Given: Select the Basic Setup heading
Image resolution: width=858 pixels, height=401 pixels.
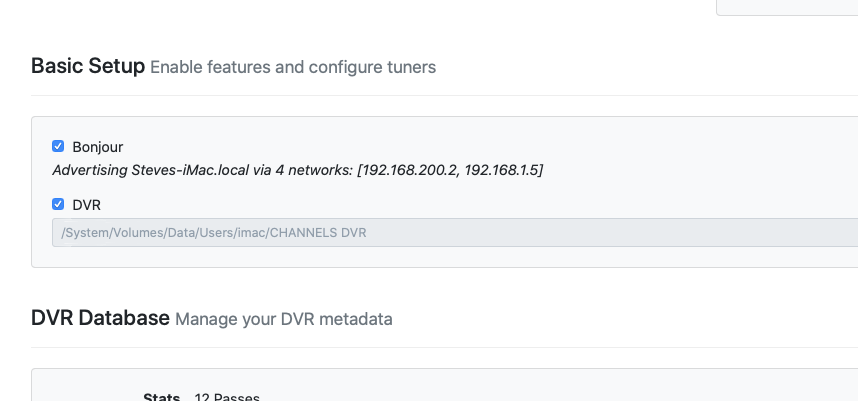Looking at the screenshot, I should point(88,67).
